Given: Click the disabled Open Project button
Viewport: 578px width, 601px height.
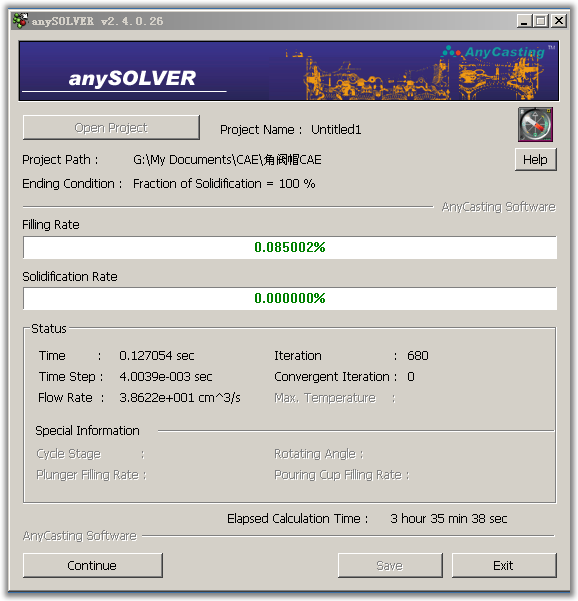Looking at the screenshot, I should click(111, 127).
